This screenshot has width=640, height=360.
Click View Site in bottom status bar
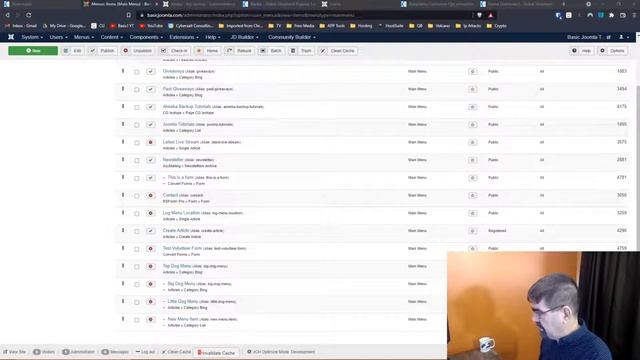15,352
